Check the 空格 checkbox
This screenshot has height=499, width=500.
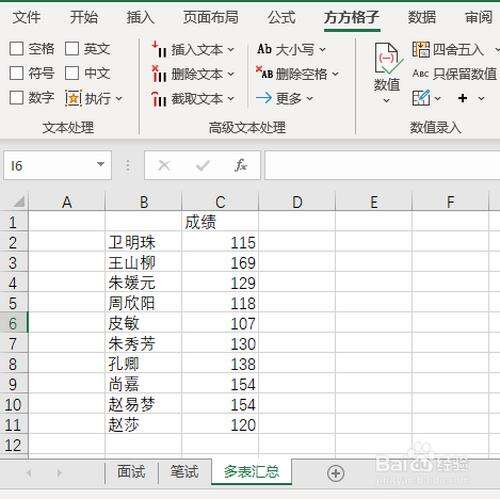tap(16, 49)
